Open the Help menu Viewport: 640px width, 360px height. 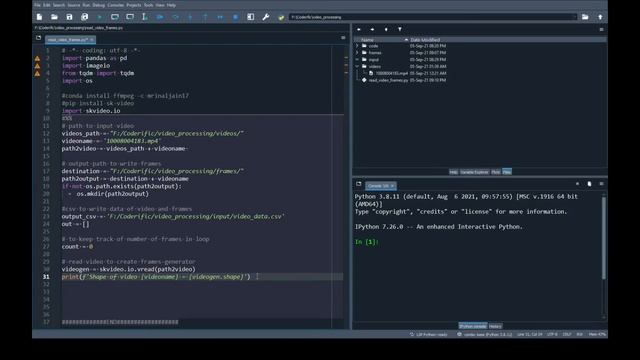171,5
